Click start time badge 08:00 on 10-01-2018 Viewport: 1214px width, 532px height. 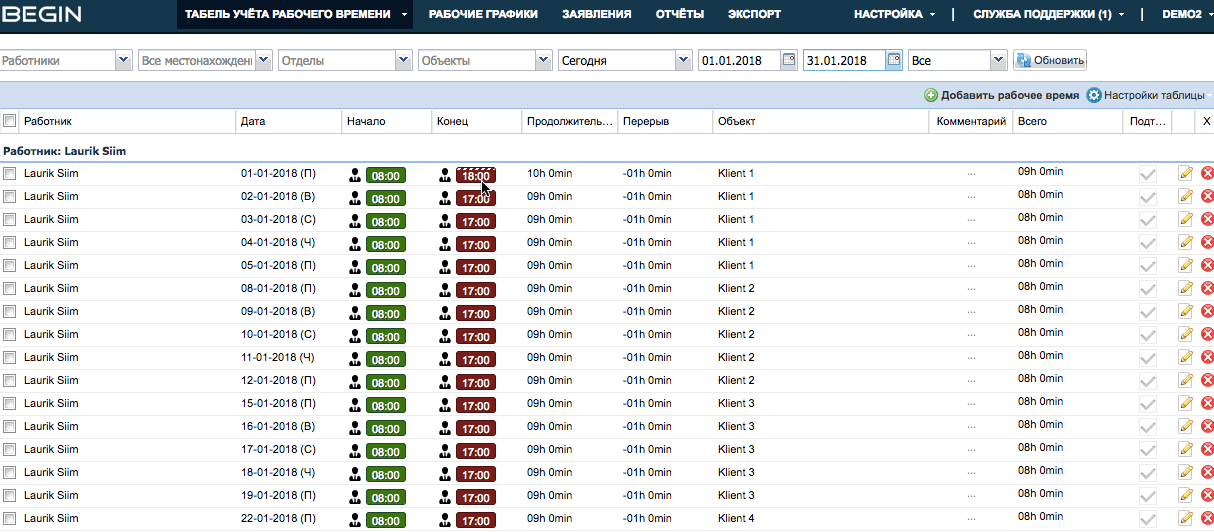[386, 336]
